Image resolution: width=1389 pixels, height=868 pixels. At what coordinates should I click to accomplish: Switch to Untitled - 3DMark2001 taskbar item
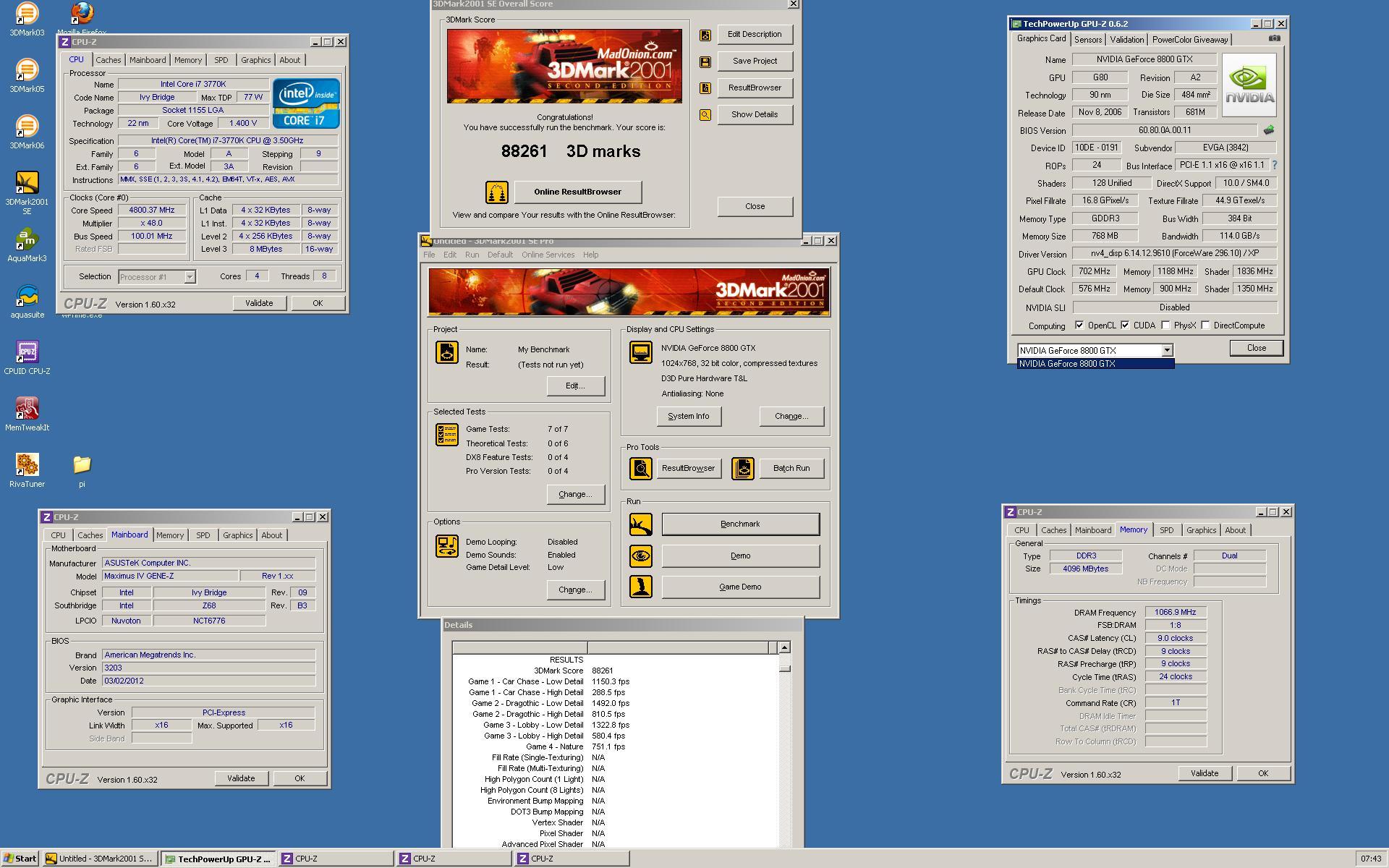[x=100, y=859]
